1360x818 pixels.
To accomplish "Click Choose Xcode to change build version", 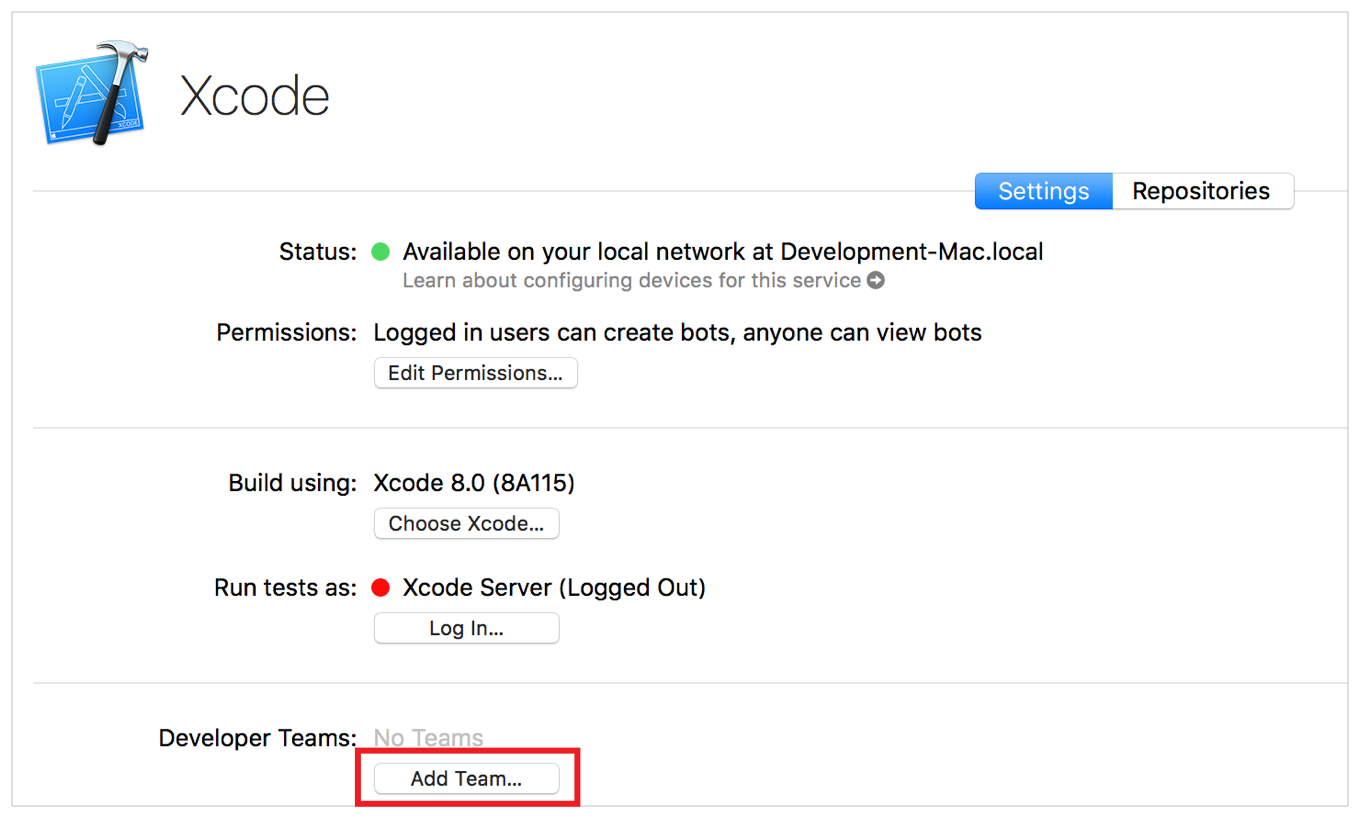I will [x=466, y=523].
